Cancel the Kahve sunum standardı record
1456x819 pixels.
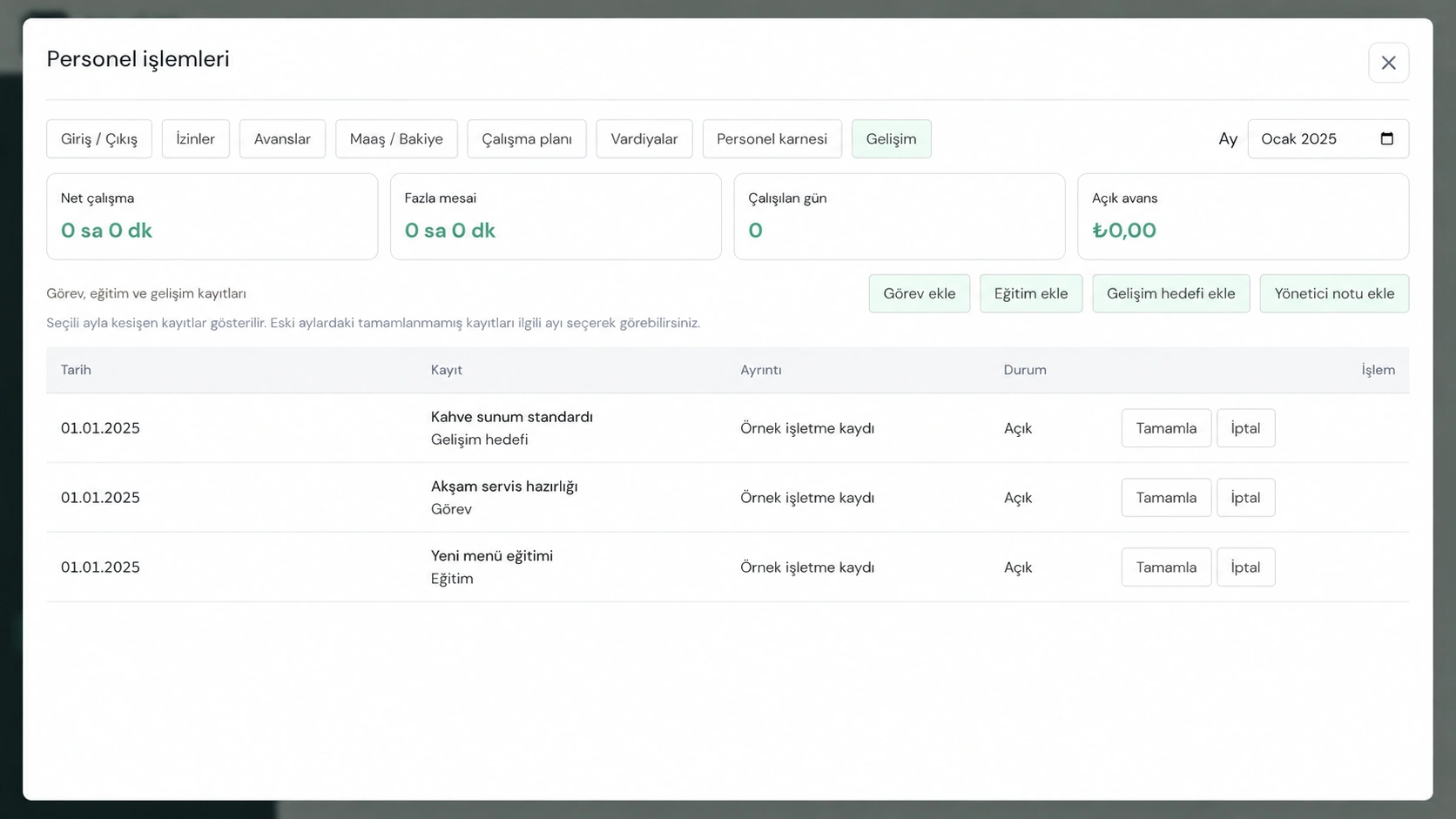click(1245, 428)
